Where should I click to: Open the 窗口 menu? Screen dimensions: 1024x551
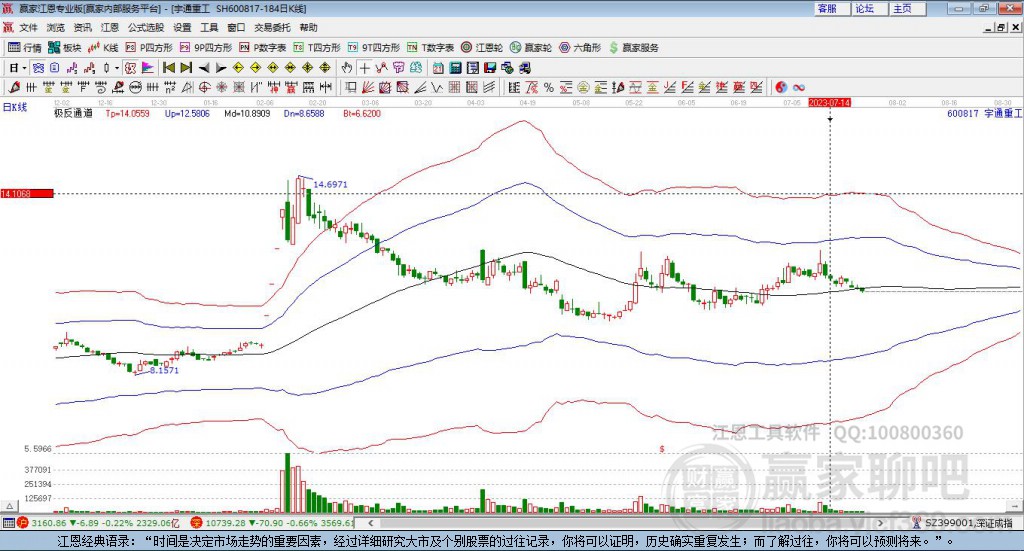pos(236,27)
